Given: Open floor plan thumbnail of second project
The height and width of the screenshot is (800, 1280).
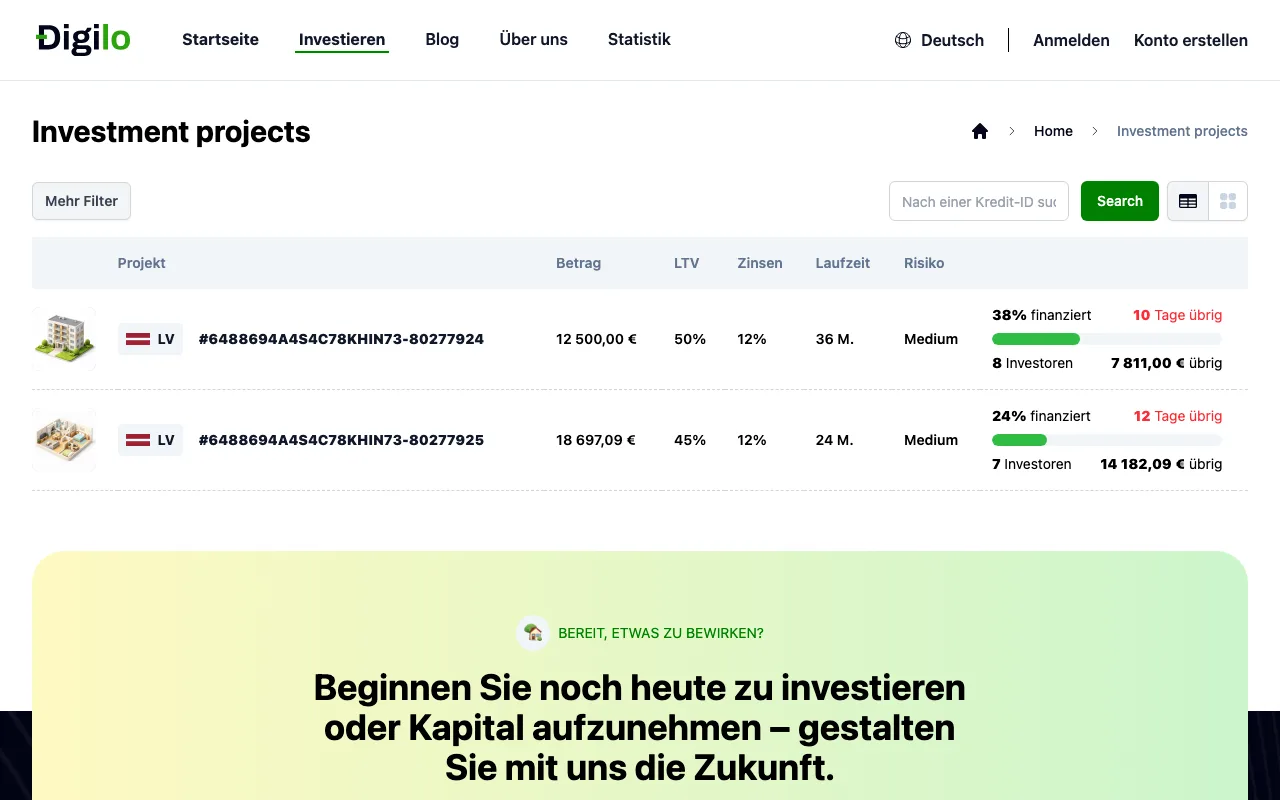Looking at the screenshot, I should (64, 440).
